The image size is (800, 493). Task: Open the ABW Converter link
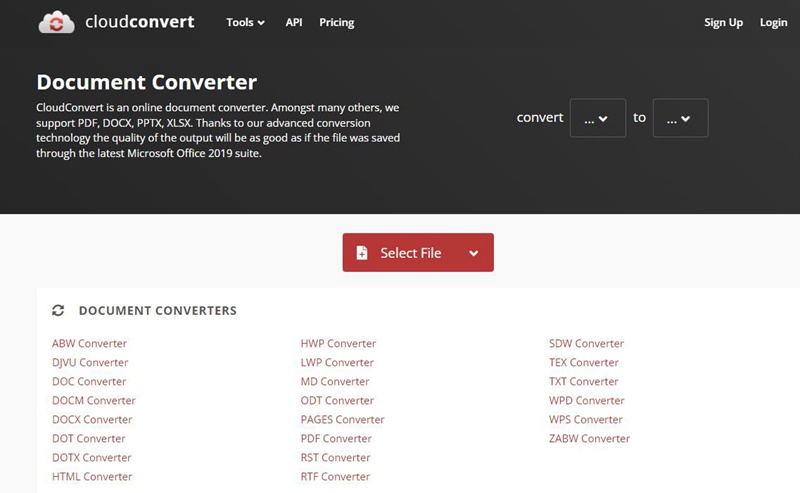pos(89,343)
